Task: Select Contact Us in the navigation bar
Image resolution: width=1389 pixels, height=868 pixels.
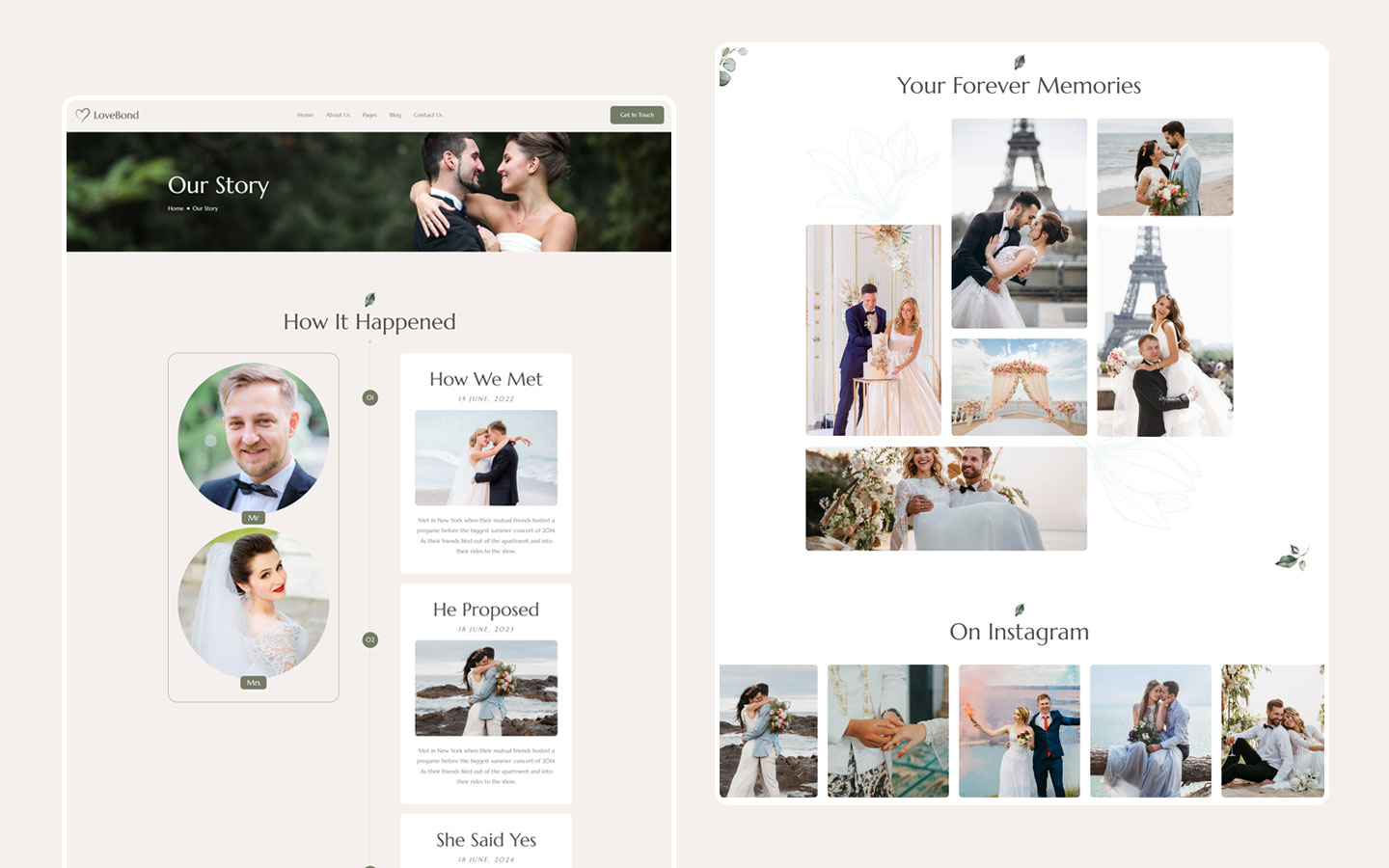Action: [x=427, y=115]
